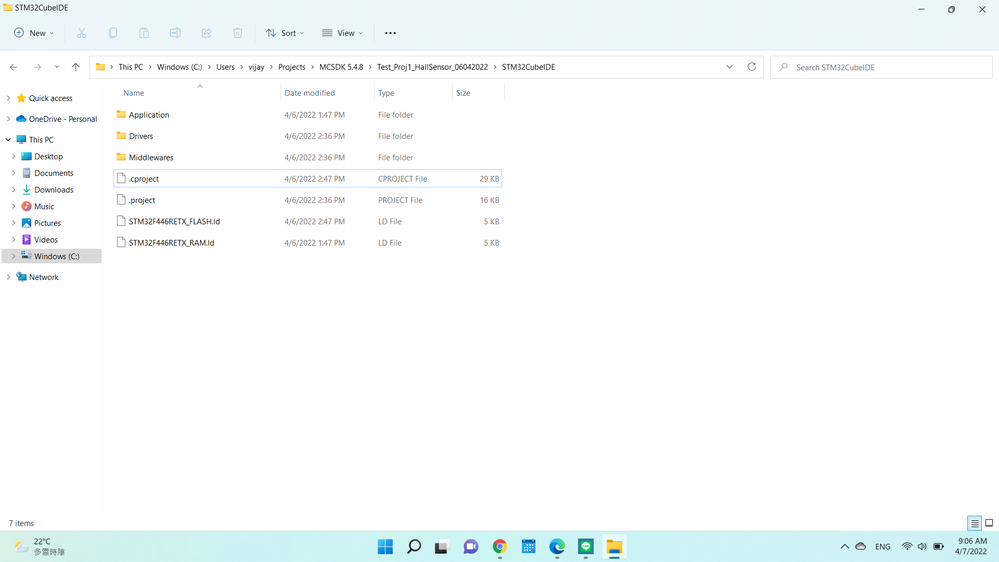Go back with the left arrow

[13, 67]
